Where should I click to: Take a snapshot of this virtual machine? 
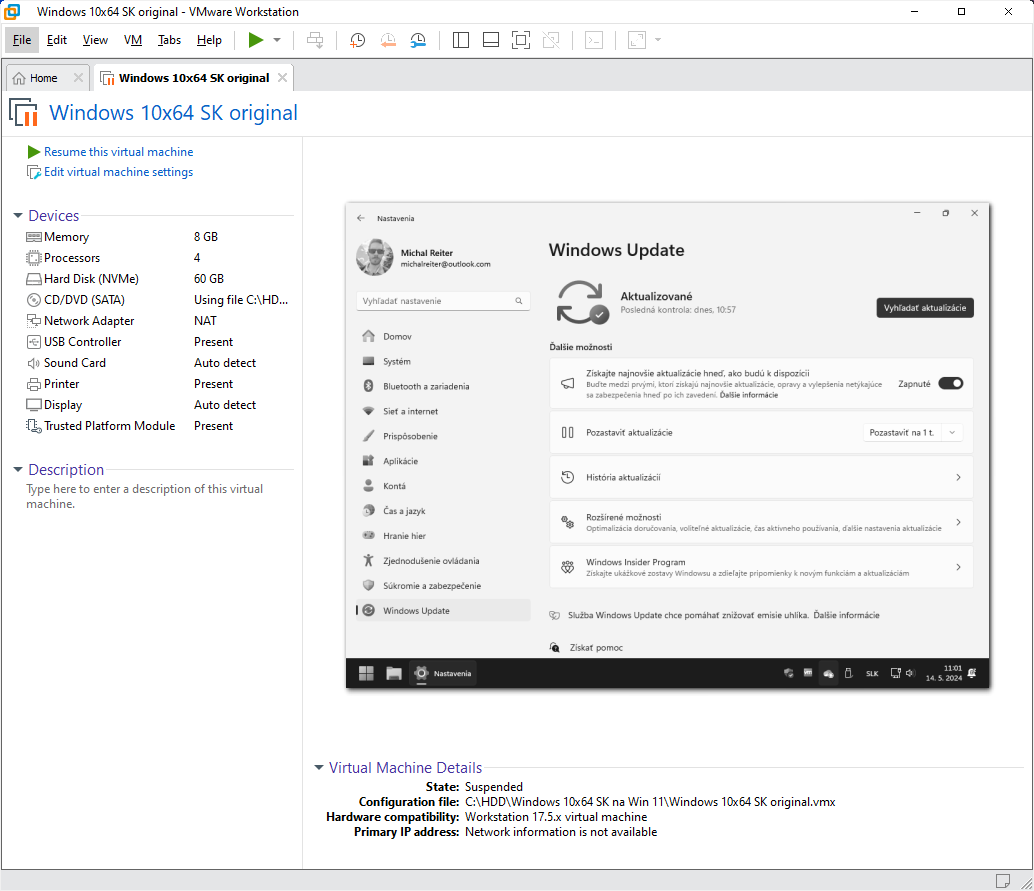click(357, 40)
